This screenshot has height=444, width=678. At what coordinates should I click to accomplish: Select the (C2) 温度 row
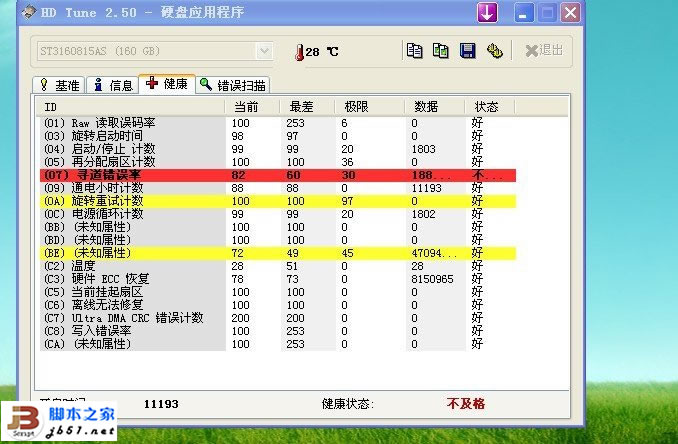point(278,266)
